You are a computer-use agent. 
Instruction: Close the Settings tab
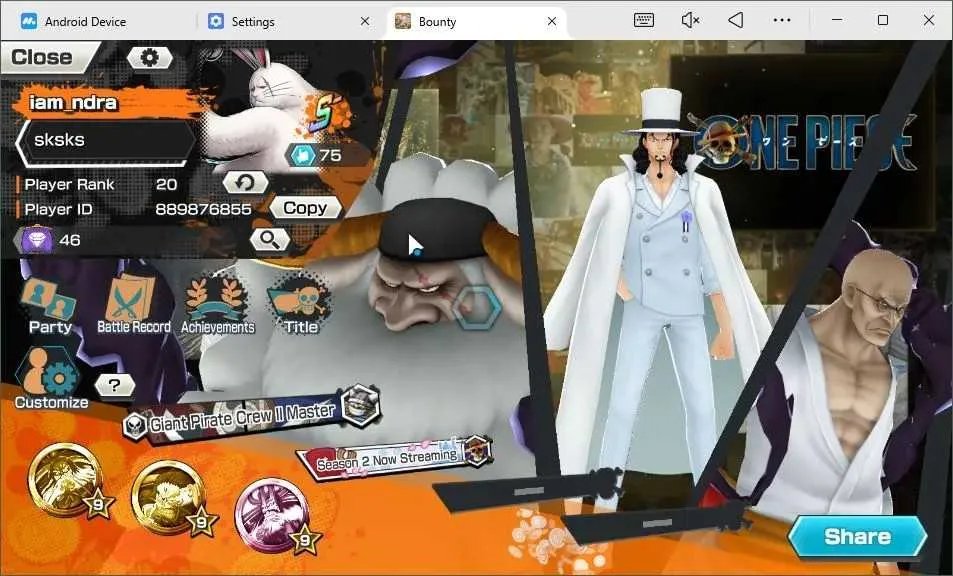coord(365,21)
